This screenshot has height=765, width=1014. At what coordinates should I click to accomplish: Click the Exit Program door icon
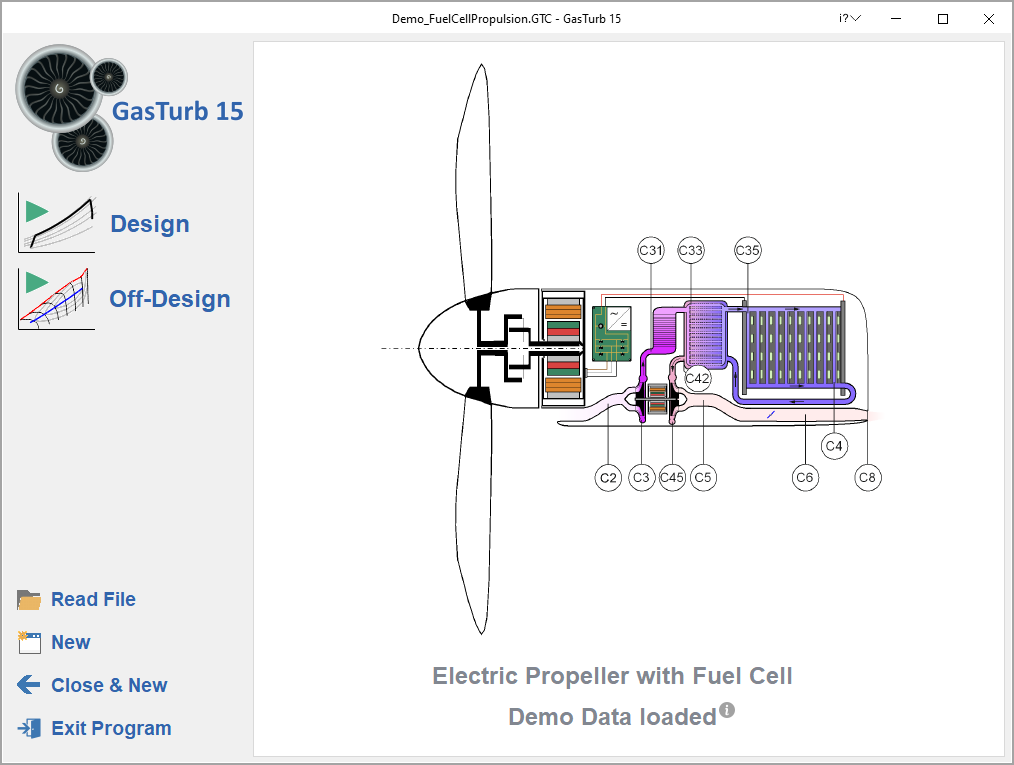(x=29, y=728)
